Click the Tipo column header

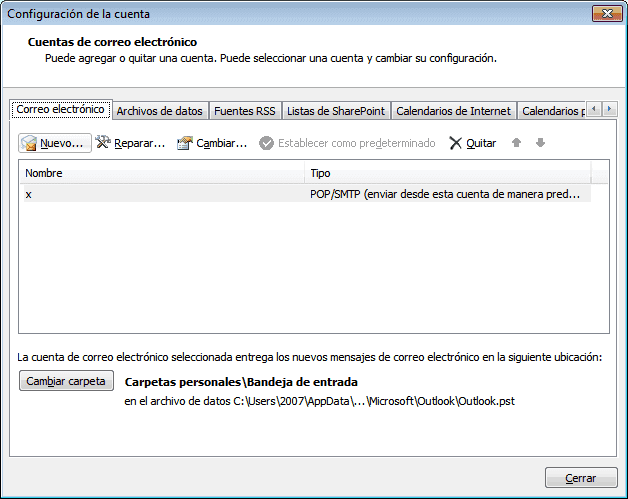coord(447,174)
